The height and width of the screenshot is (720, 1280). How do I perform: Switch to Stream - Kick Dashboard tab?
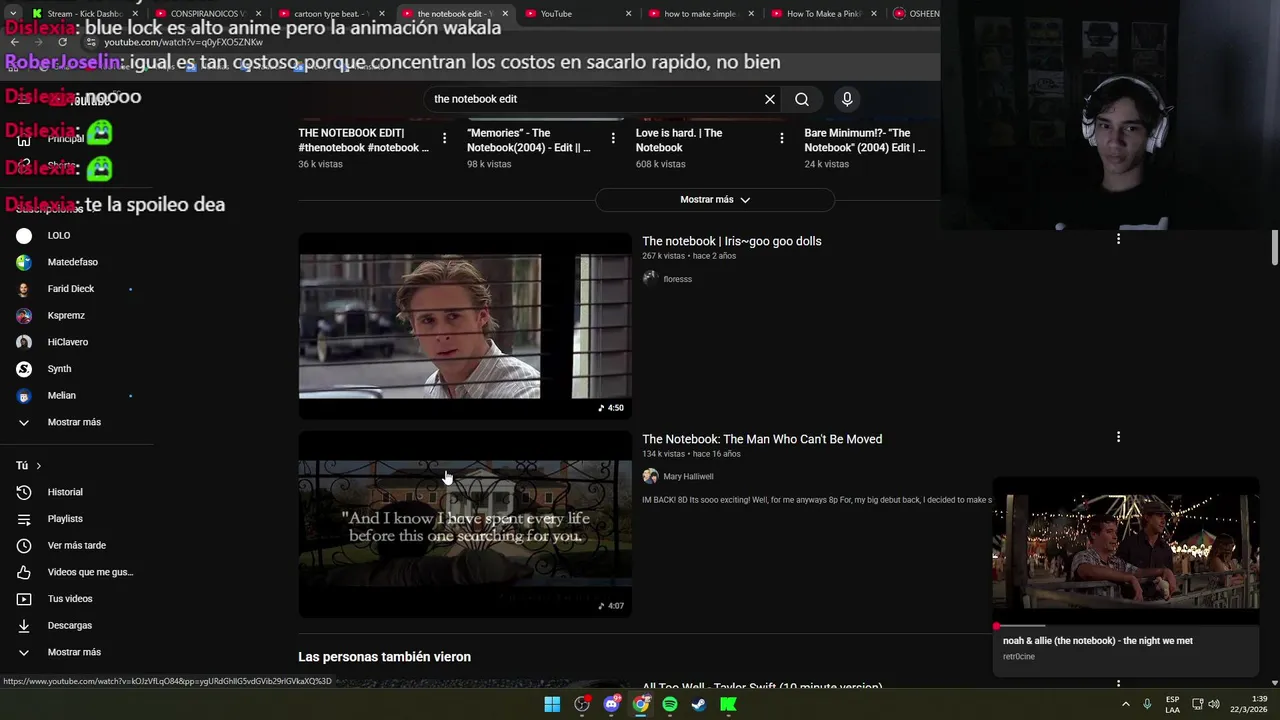pyautogui.click(x=86, y=14)
